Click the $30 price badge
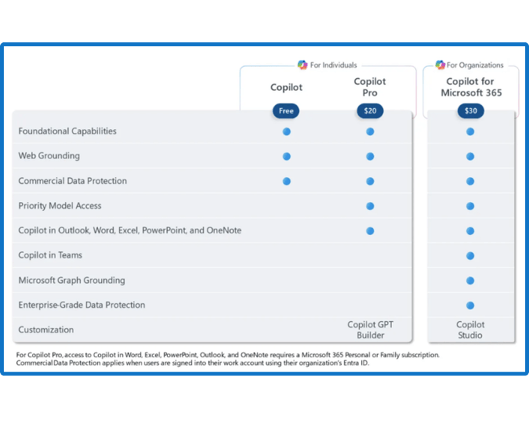Image resolution: width=529 pixels, height=423 pixels. 471,111
